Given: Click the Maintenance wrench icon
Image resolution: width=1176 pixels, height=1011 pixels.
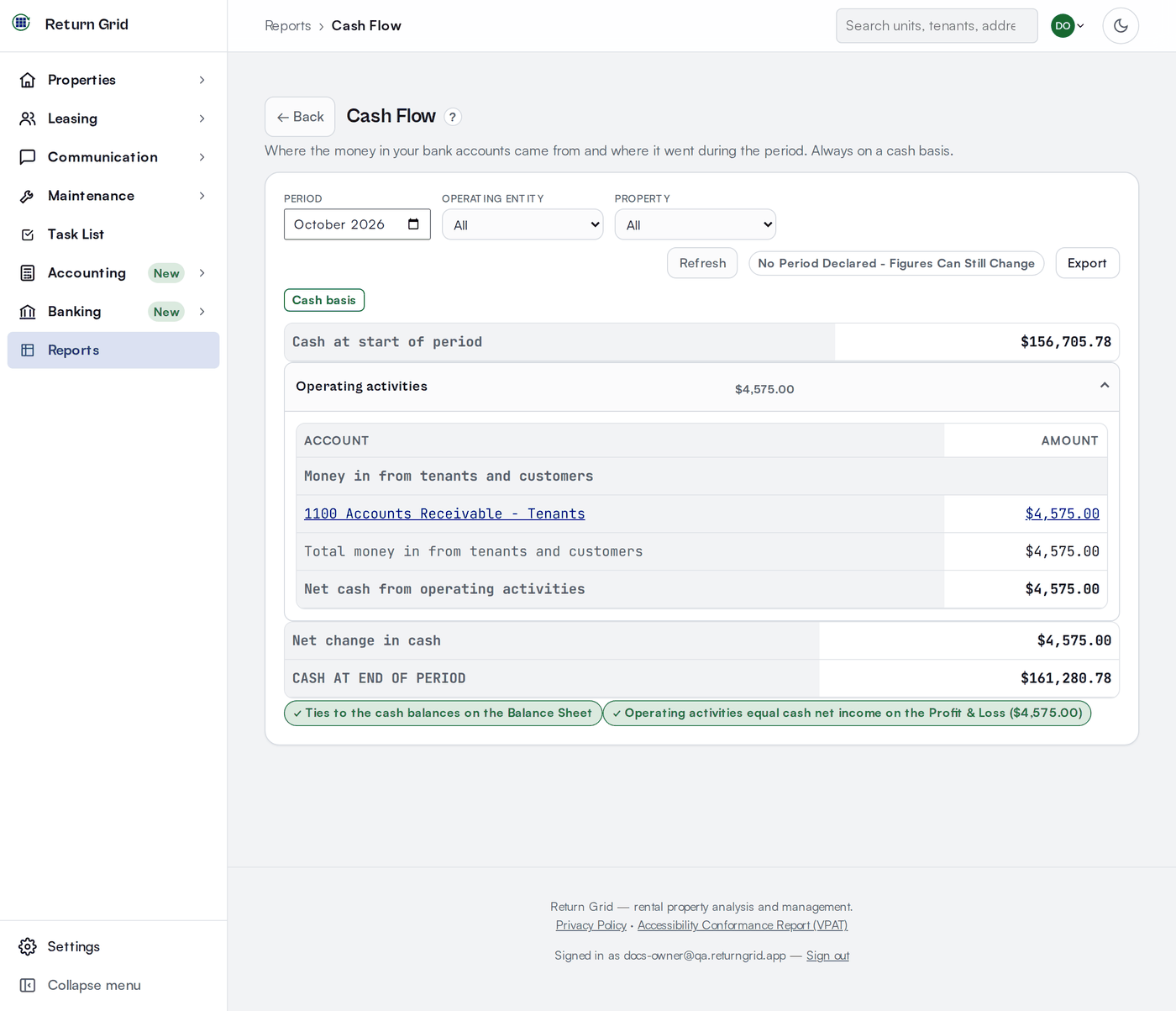Looking at the screenshot, I should pyautogui.click(x=28, y=196).
